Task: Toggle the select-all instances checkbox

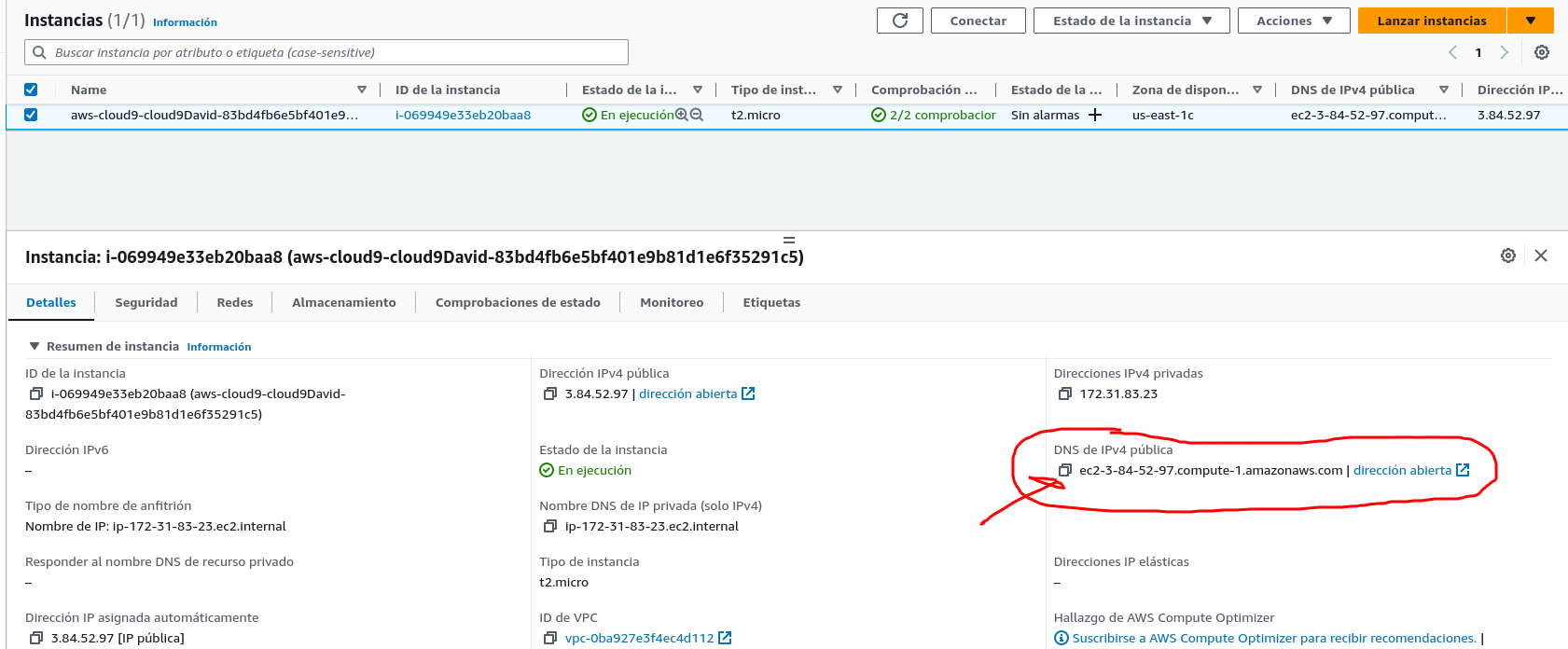Action: tap(31, 90)
